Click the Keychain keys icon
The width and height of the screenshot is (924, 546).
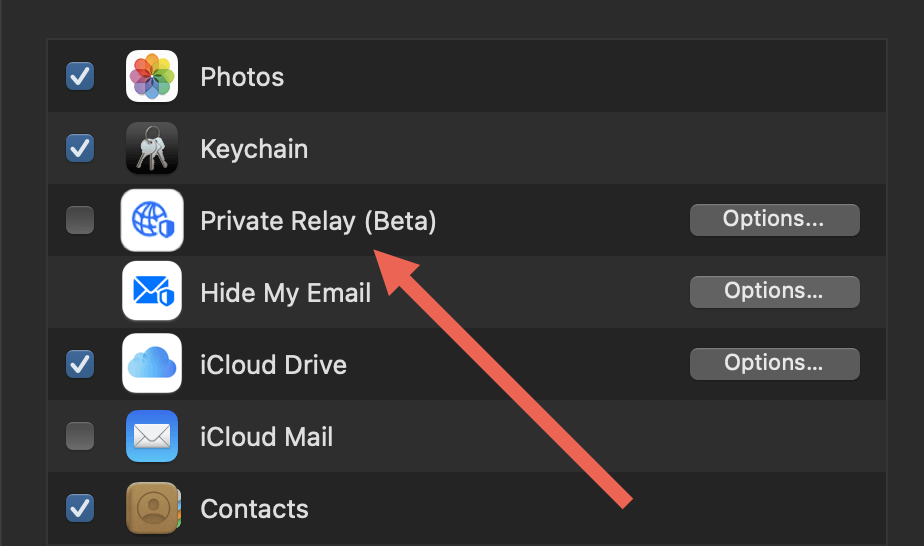pos(152,148)
